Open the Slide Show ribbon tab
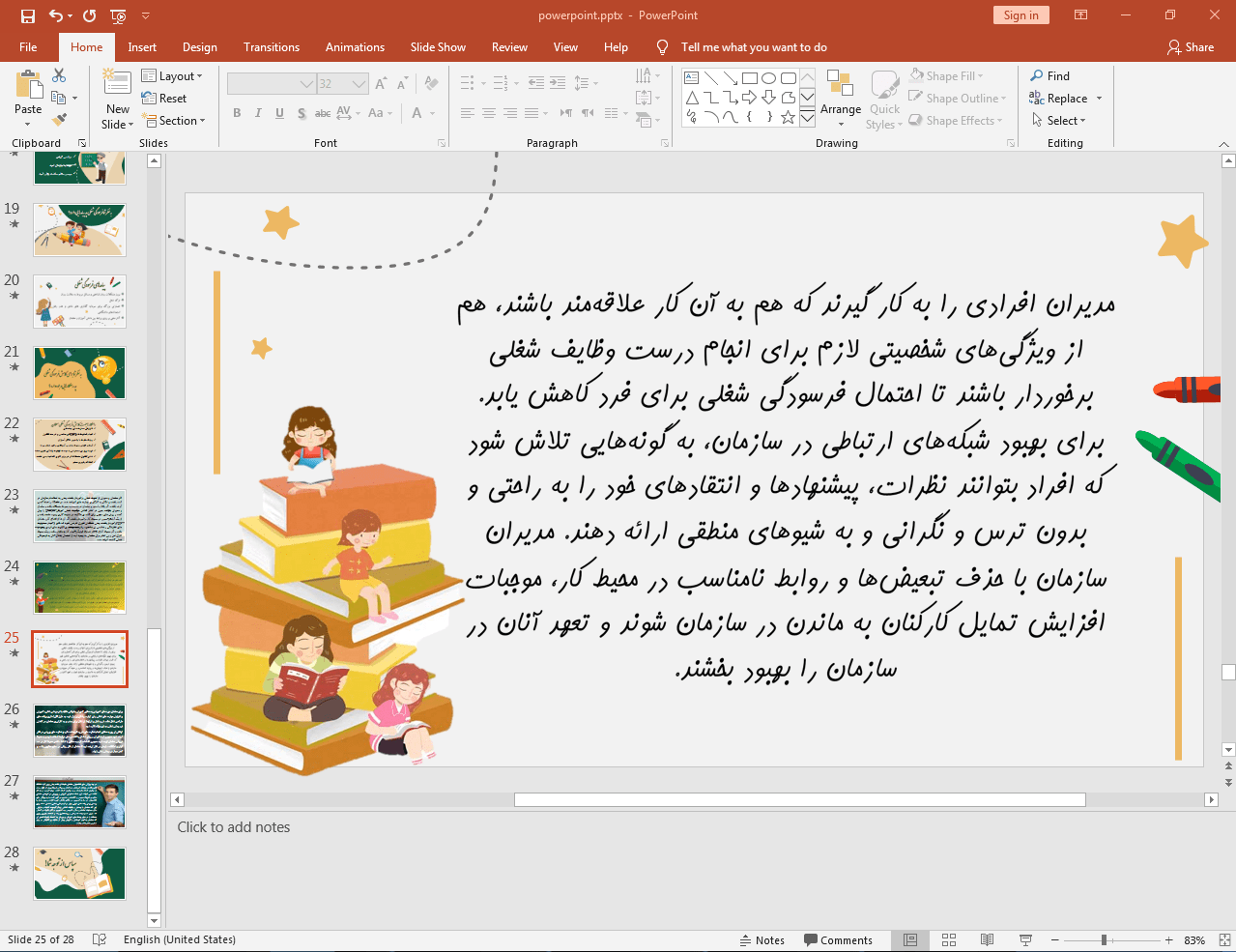The width and height of the screenshot is (1236, 952). tap(437, 46)
